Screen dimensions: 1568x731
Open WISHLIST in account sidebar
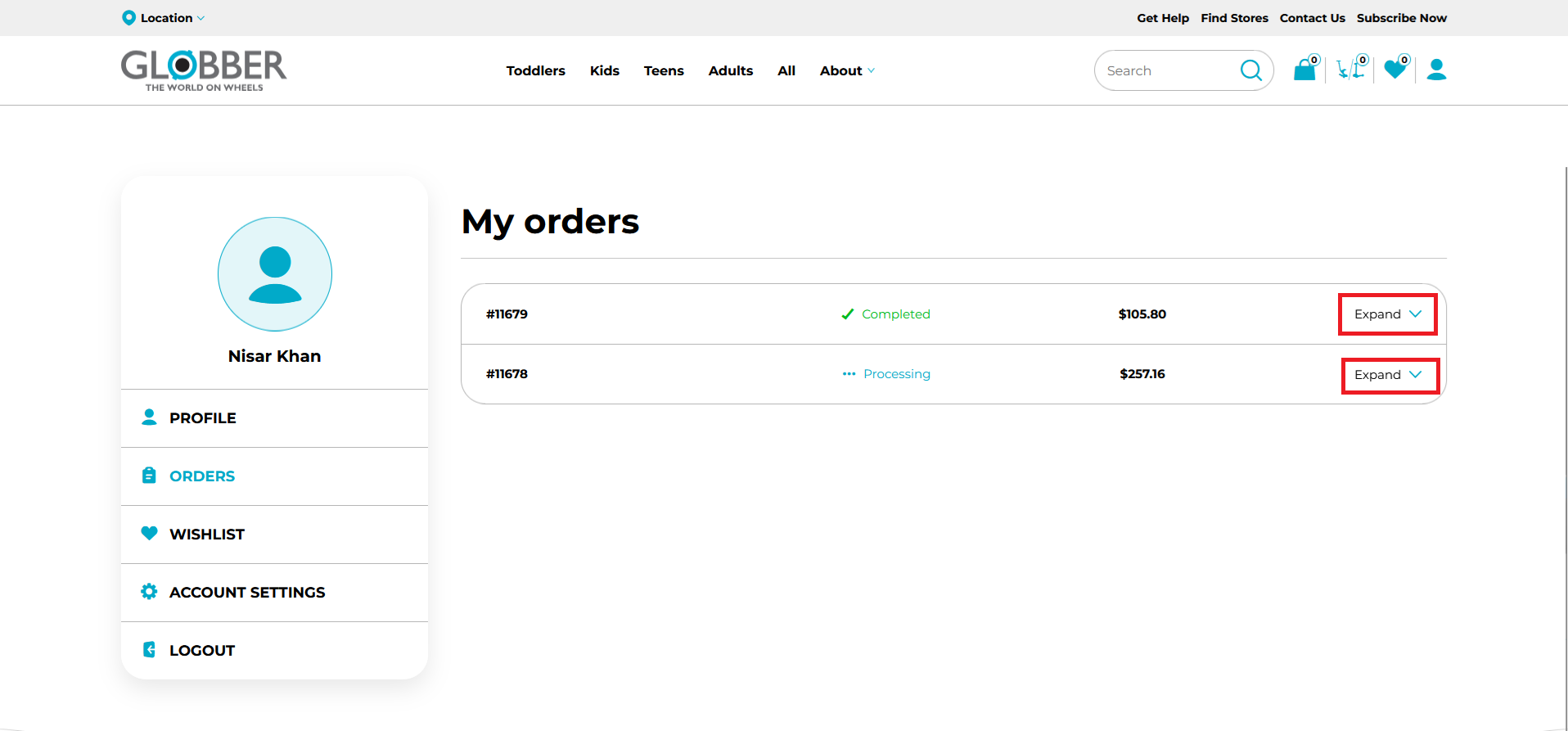pos(274,535)
